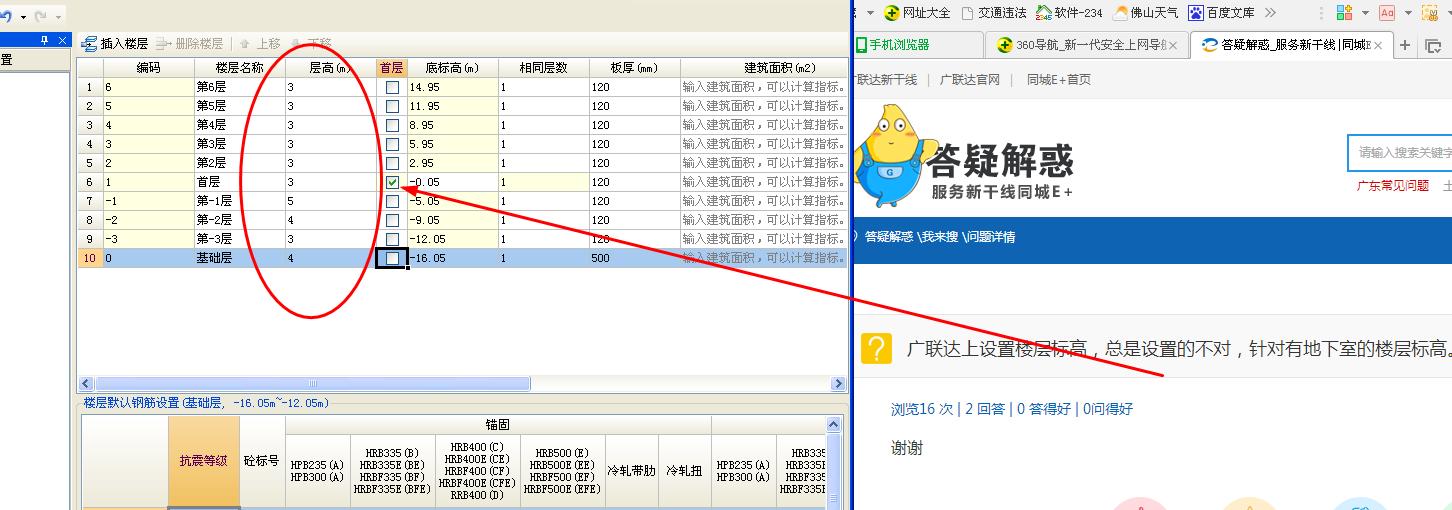Open the 广联达官网 link
The image size is (1452, 510).
[x=970, y=80]
